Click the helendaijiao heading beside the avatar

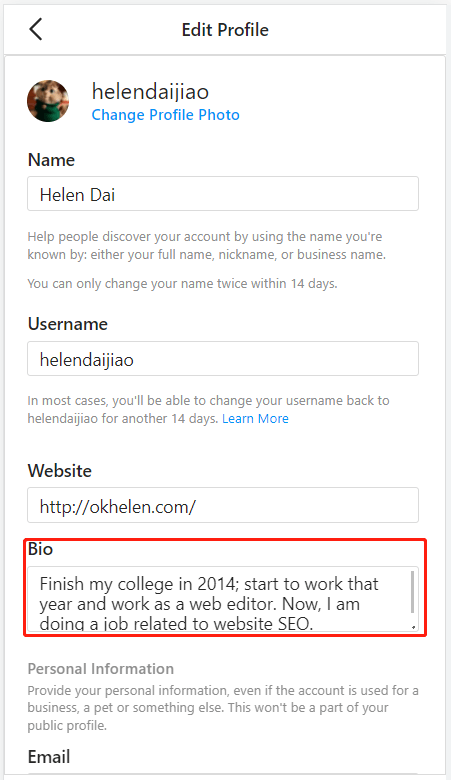click(150, 92)
